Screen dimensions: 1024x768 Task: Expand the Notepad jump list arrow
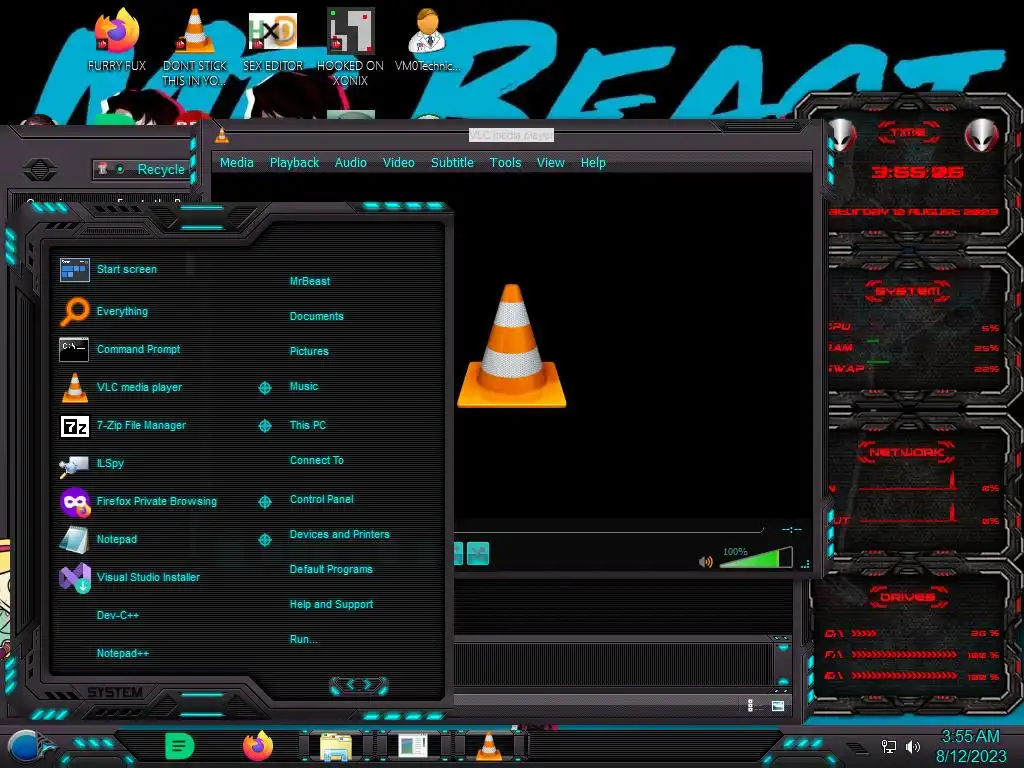pos(265,540)
